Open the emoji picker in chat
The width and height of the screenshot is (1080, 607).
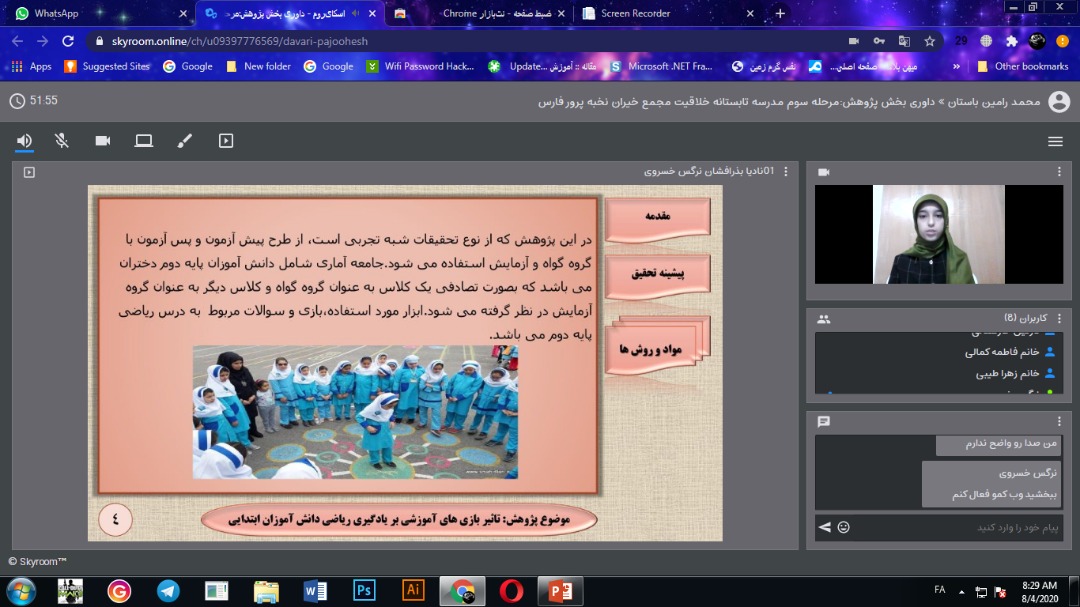[x=844, y=527]
